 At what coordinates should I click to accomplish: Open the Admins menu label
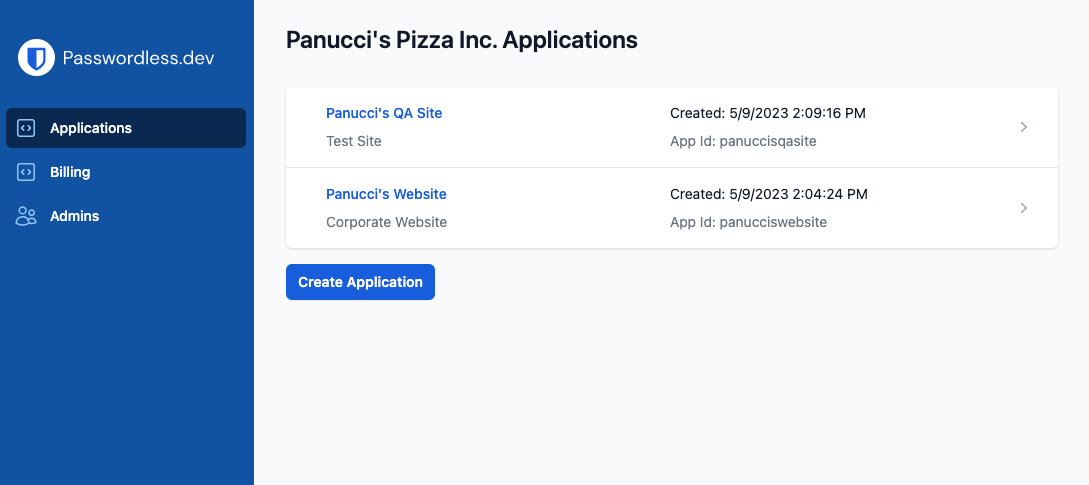pos(75,216)
